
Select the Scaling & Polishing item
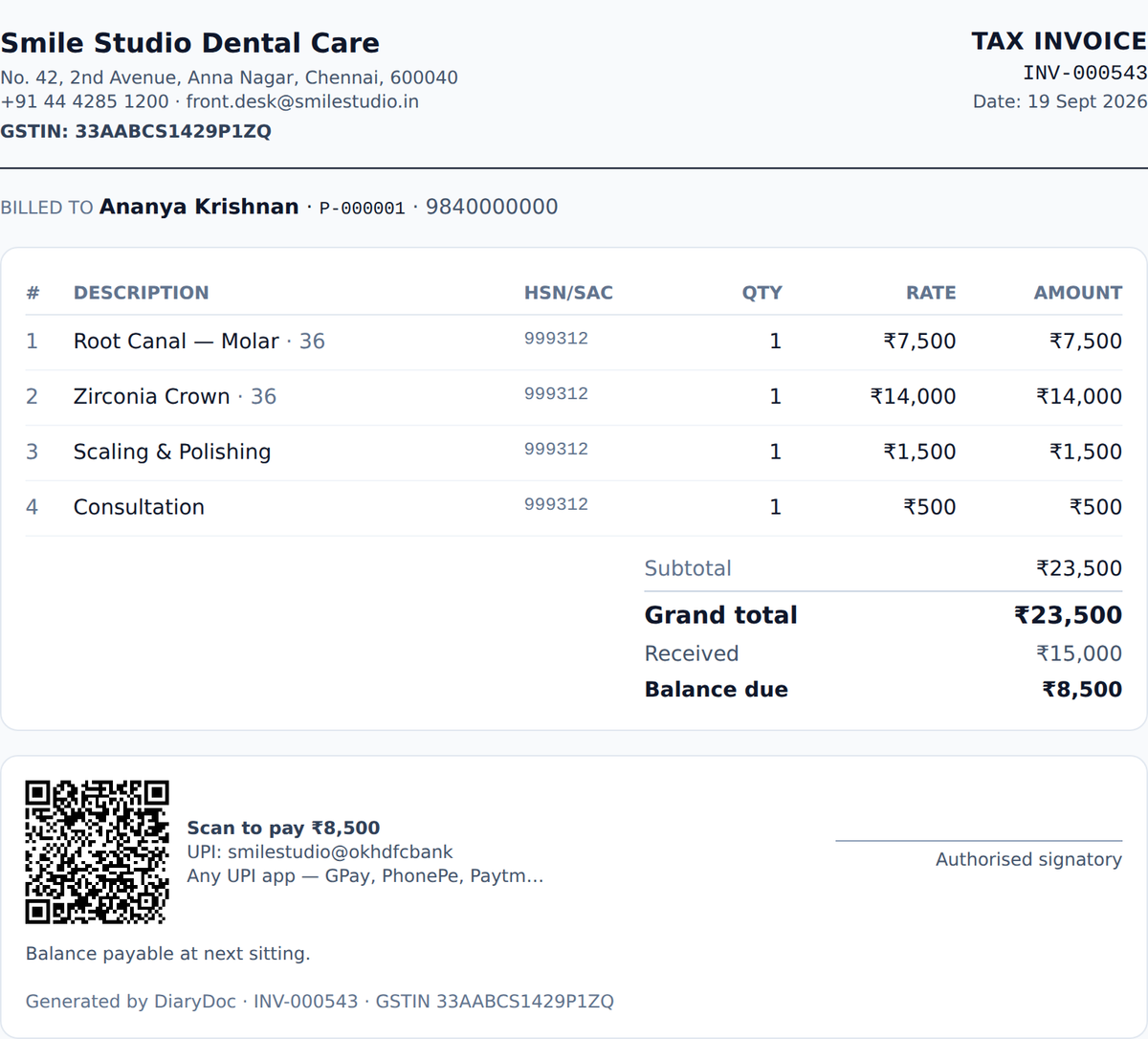point(172,453)
